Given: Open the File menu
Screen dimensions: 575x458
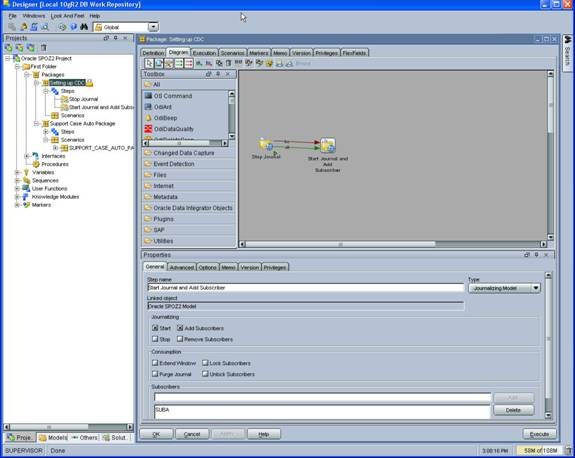Looking at the screenshot, I should [12, 16].
